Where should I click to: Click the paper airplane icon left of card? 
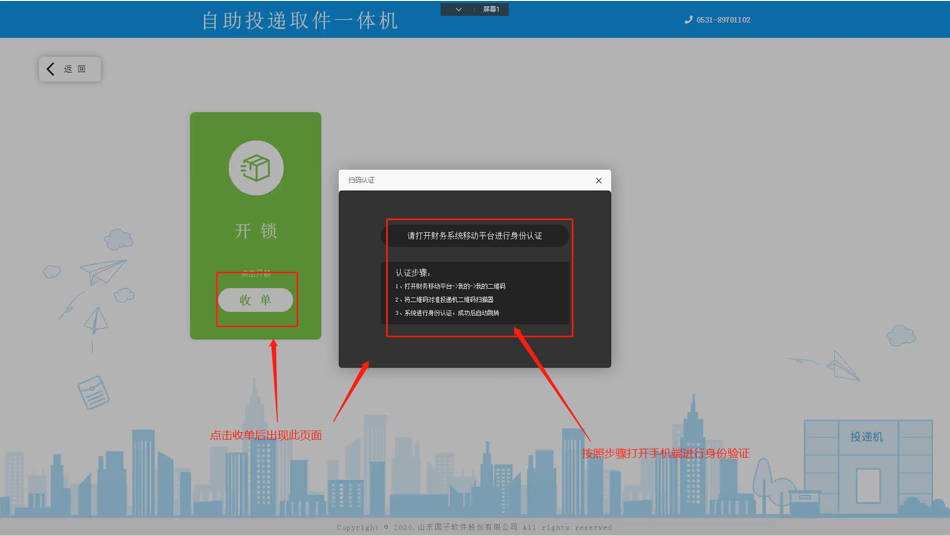(103, 271)
